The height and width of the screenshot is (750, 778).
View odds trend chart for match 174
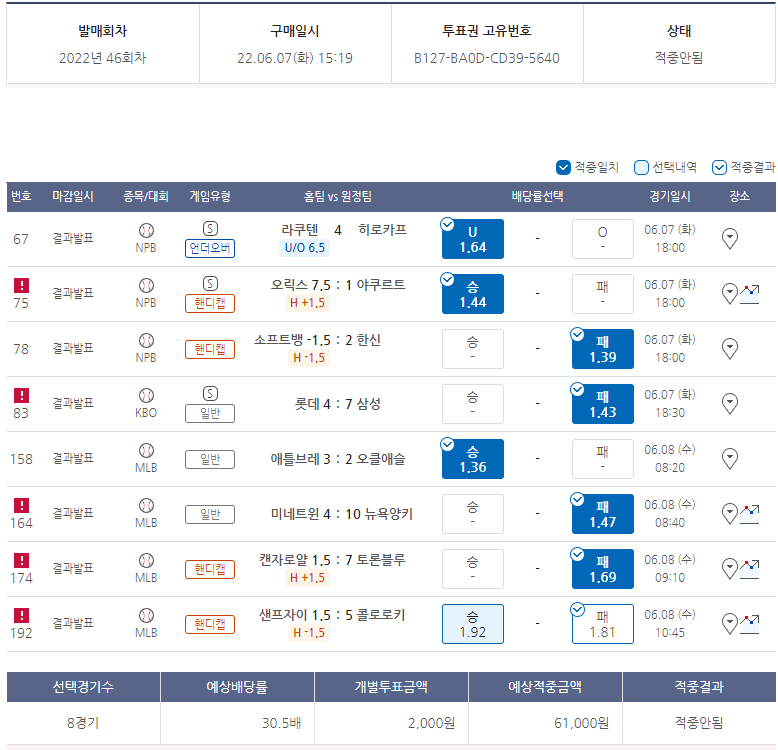pos(749,569)
